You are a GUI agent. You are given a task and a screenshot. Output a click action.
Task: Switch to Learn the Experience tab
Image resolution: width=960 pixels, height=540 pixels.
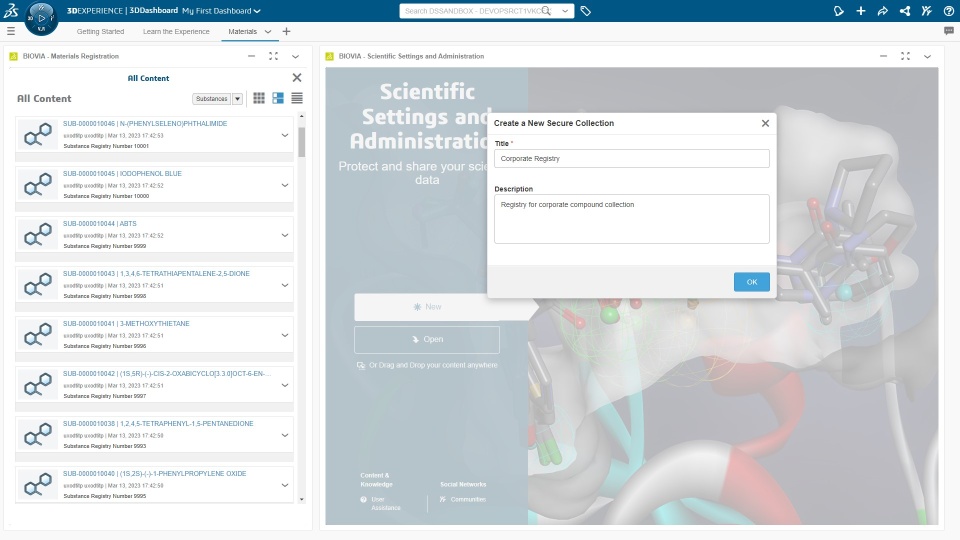click(x=176, y=31)
